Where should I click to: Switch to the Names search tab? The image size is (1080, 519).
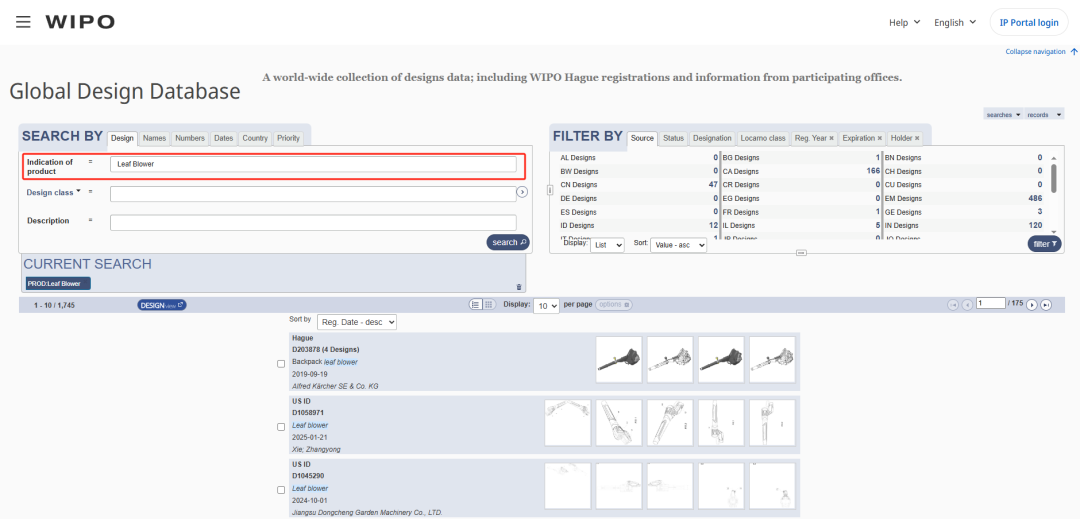[154, 138]
